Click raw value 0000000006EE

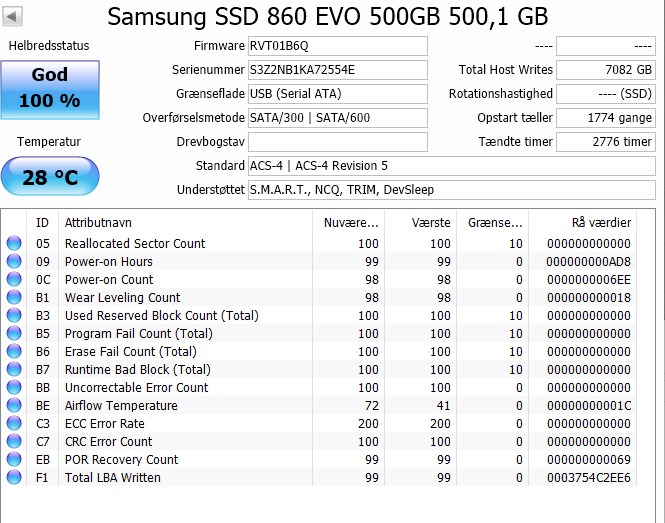pos(589,280)
